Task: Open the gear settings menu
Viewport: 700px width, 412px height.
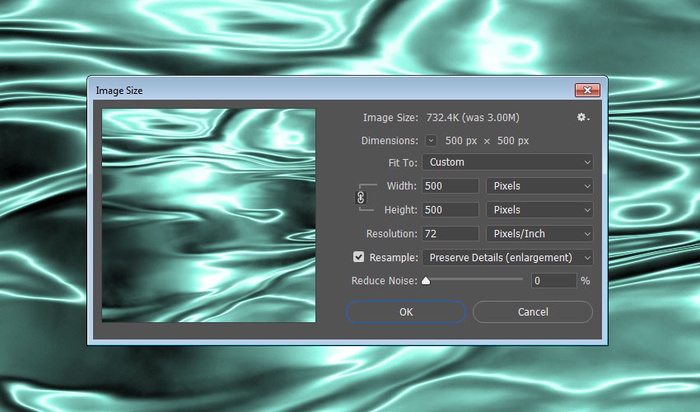Action: pos(582,117)
